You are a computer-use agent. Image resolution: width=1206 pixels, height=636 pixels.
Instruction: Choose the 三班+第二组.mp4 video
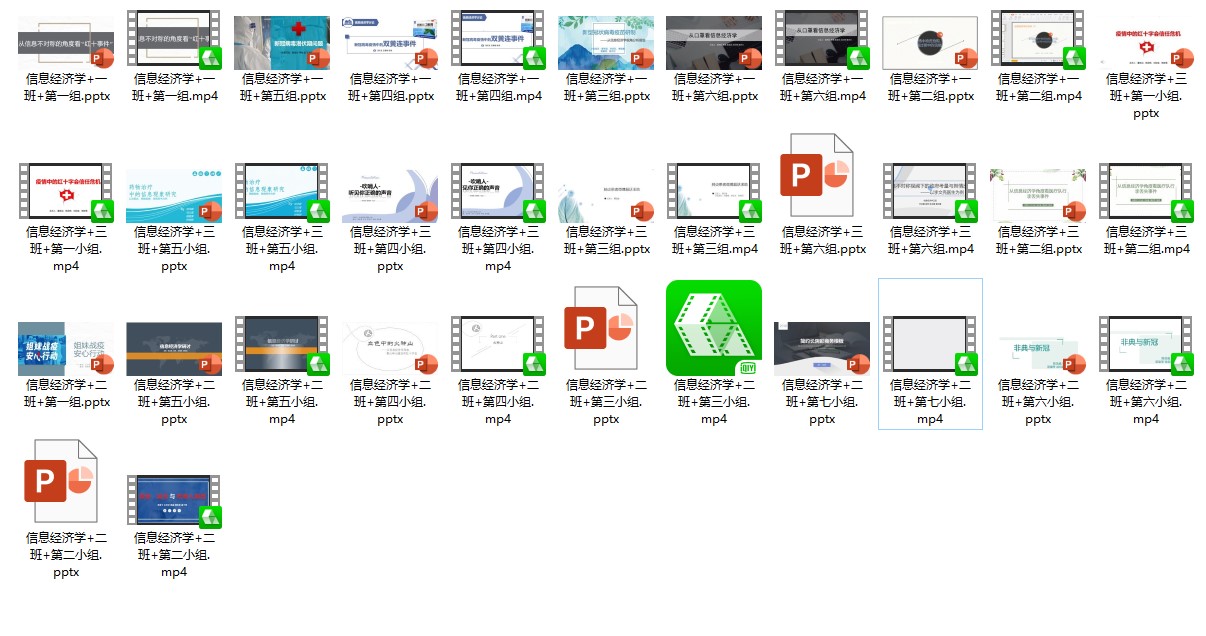tap(1146, 193)
